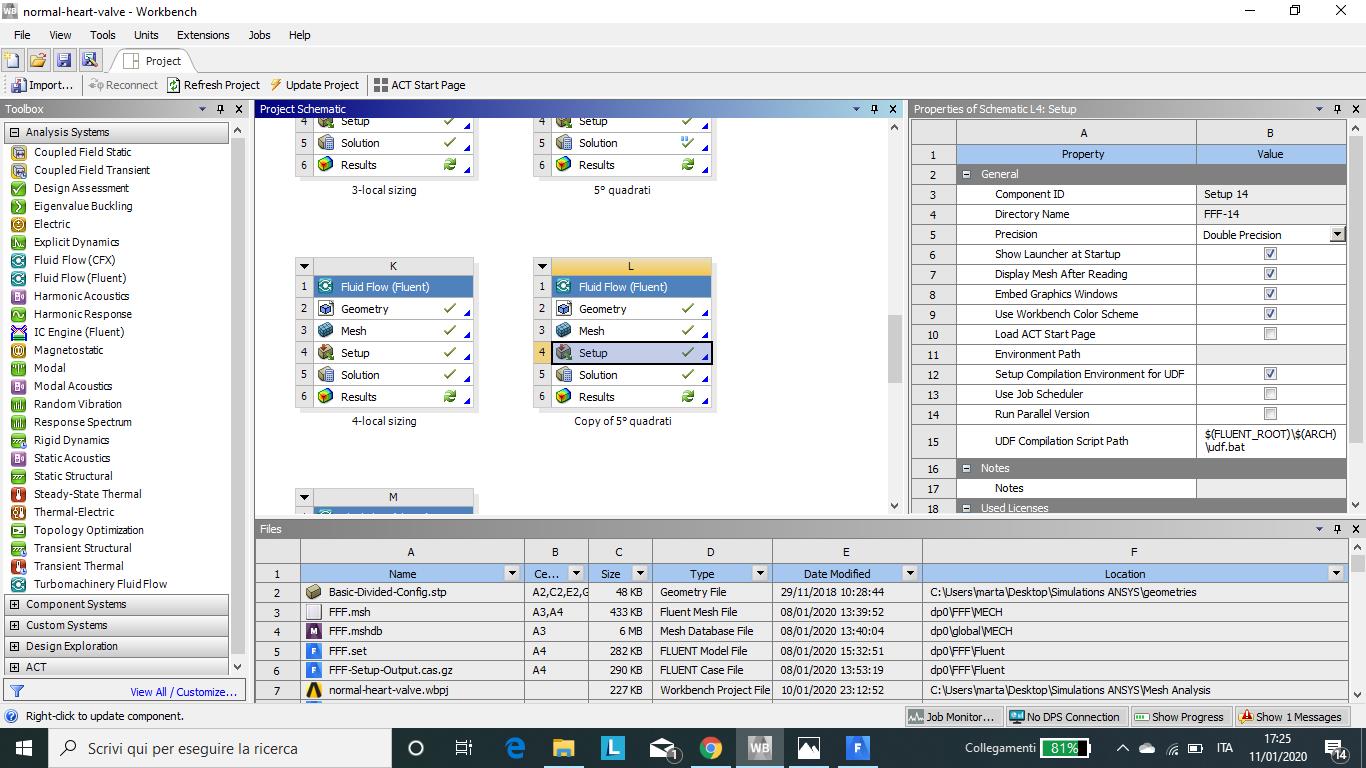
Task: Select Random Vibration system
Action: pyautogui.click(x=78, y=404)
